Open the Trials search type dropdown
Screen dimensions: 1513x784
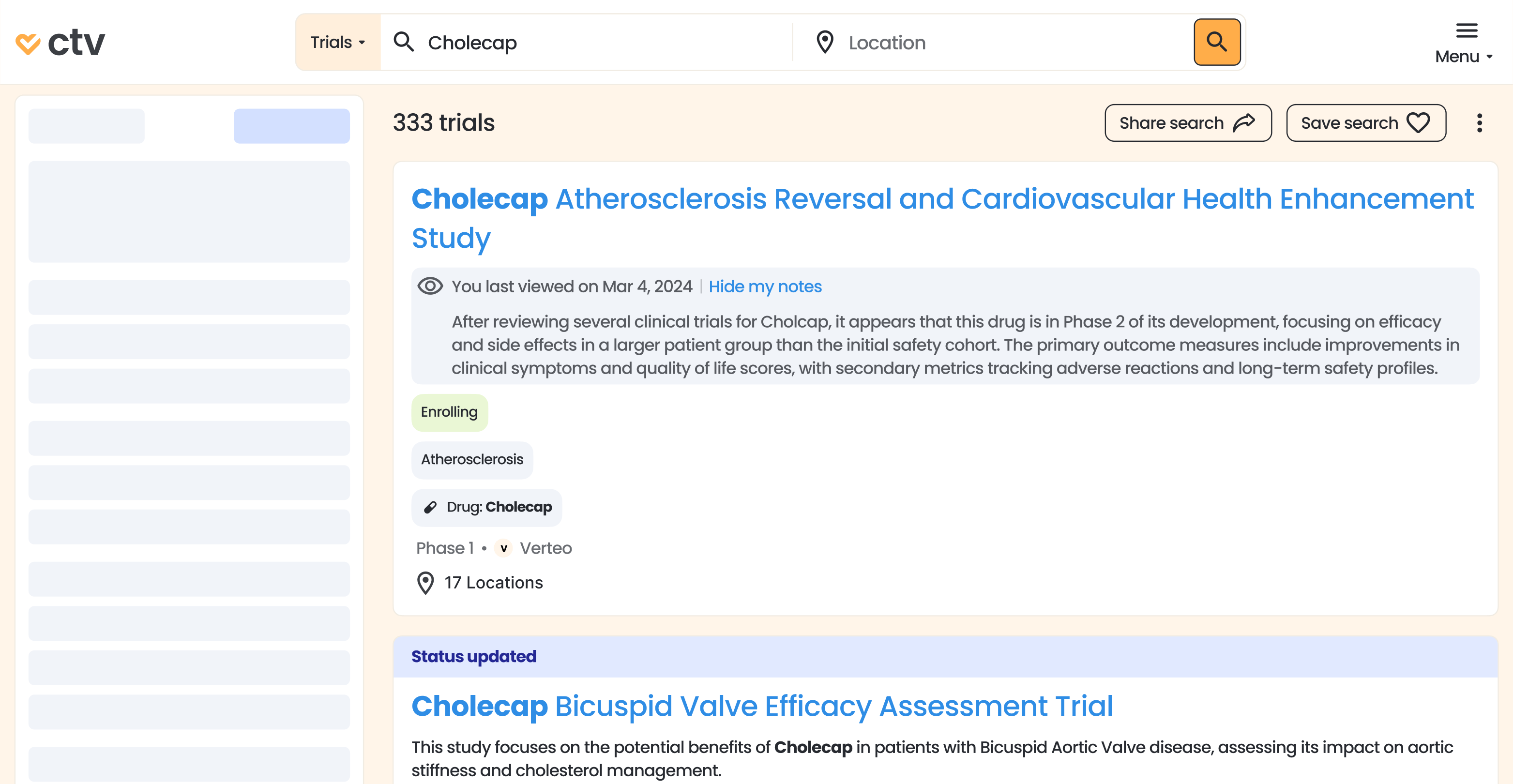[x=338, y=42]
